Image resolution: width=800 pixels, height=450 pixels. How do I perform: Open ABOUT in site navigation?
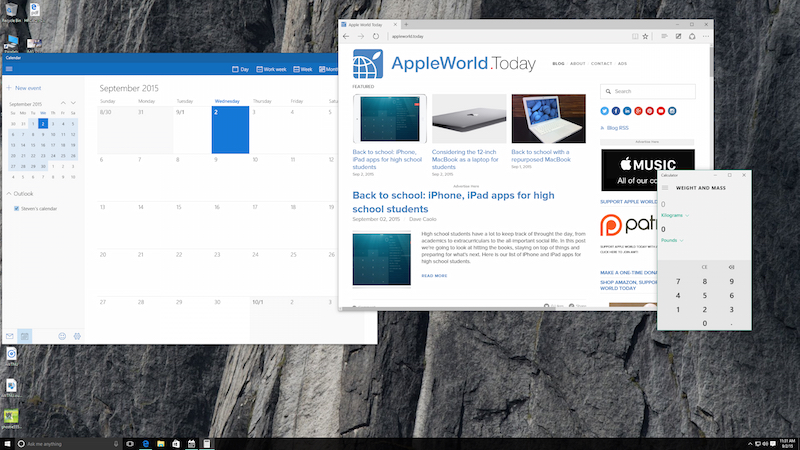[578, 64]
